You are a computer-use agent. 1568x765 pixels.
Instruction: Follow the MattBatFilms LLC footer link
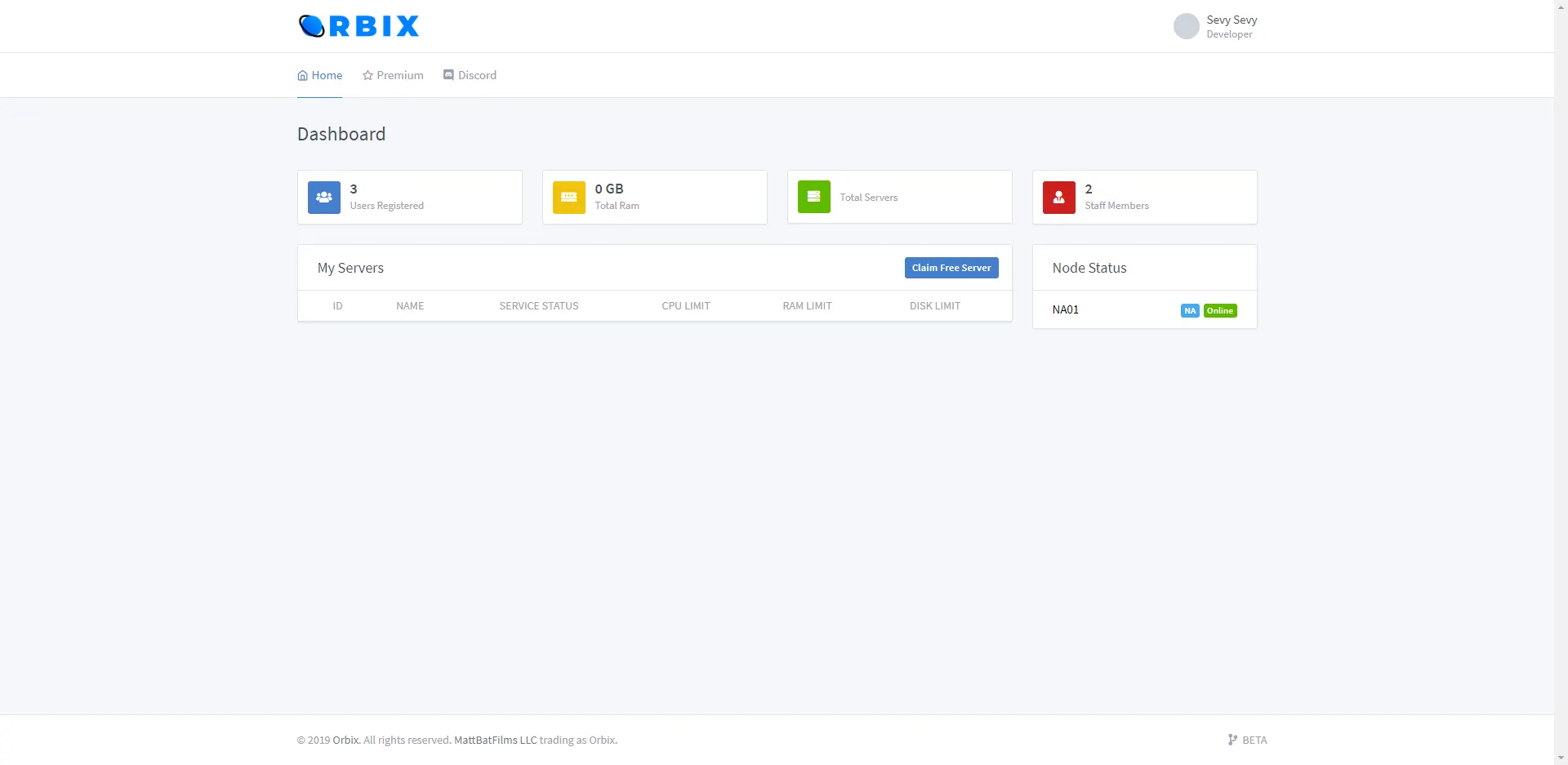tap(495, 741)
